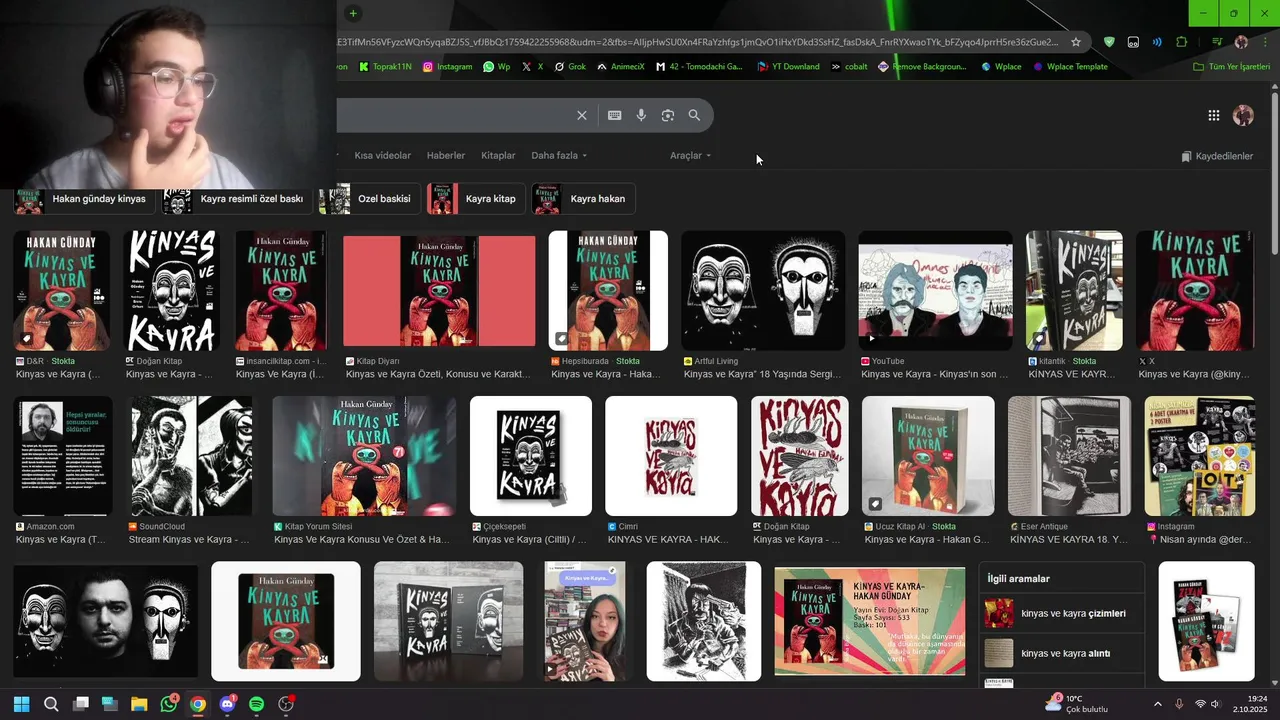Image resolution: width=1280 pixels, height=720 pixels.
Task: Switch to the Kısa videolar tab
Action: point(382,156)
